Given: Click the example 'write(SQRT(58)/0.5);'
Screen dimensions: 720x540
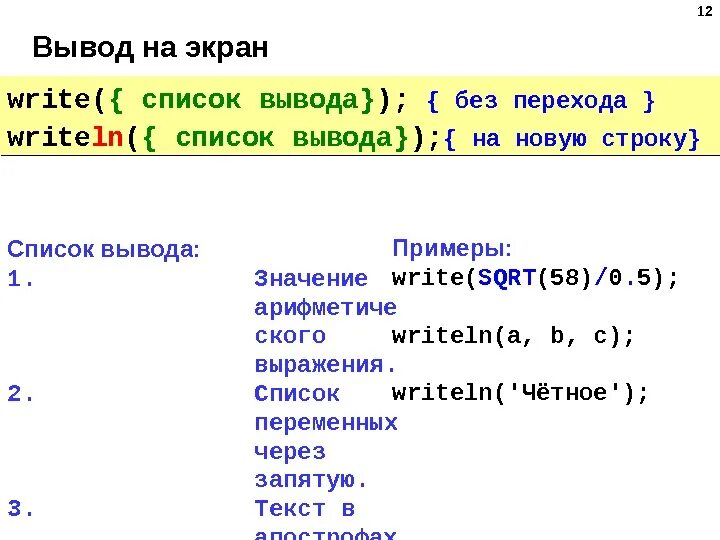Looking at the screenshot, I should [535, 278].
